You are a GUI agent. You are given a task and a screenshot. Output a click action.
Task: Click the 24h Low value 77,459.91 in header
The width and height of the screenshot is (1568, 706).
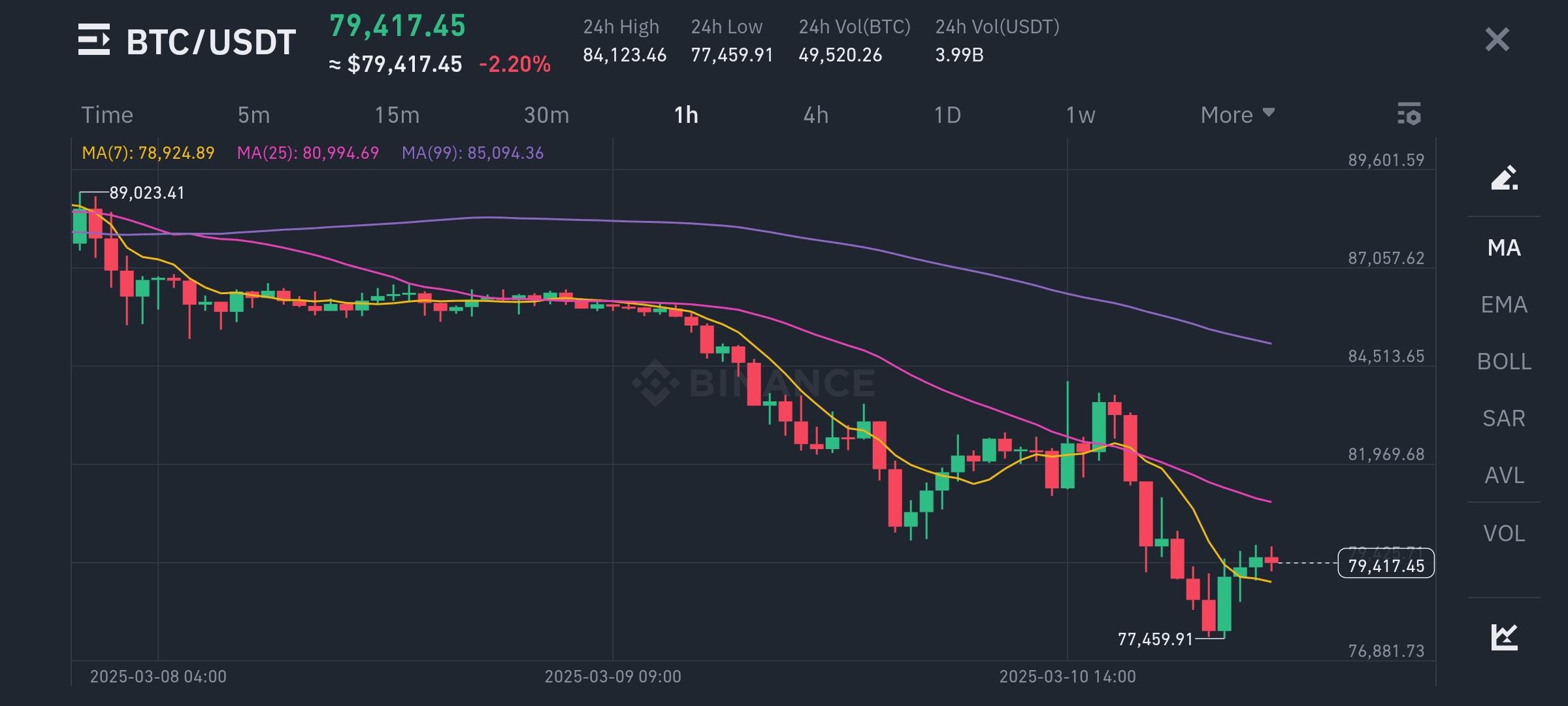coord(732,55)
